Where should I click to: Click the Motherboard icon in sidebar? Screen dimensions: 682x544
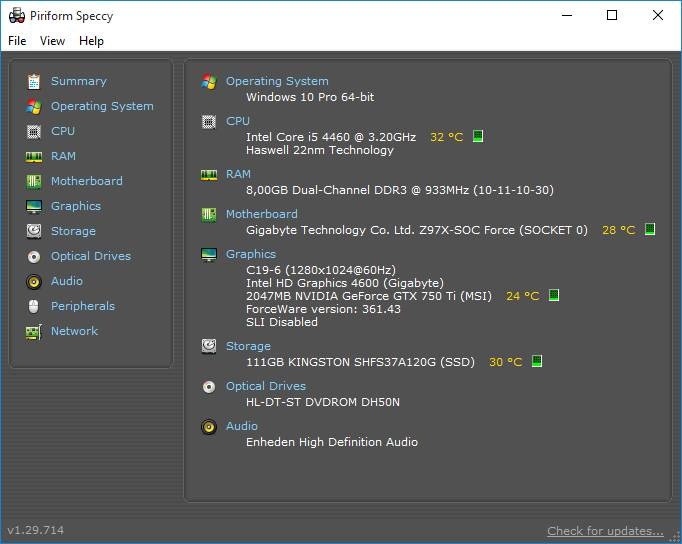(x=33, y=181)
